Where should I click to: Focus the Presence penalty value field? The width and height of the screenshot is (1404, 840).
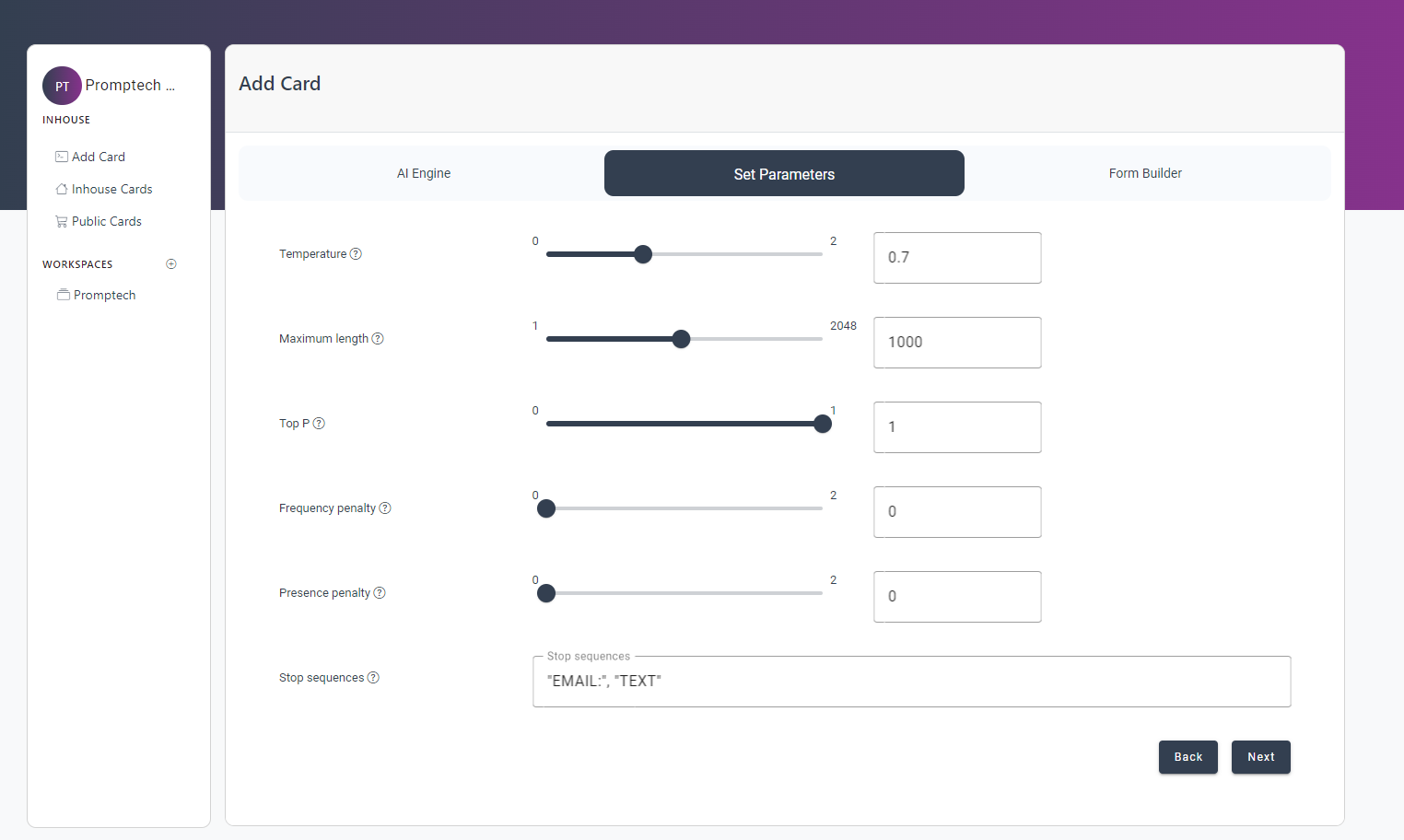[x=957, y=597]
